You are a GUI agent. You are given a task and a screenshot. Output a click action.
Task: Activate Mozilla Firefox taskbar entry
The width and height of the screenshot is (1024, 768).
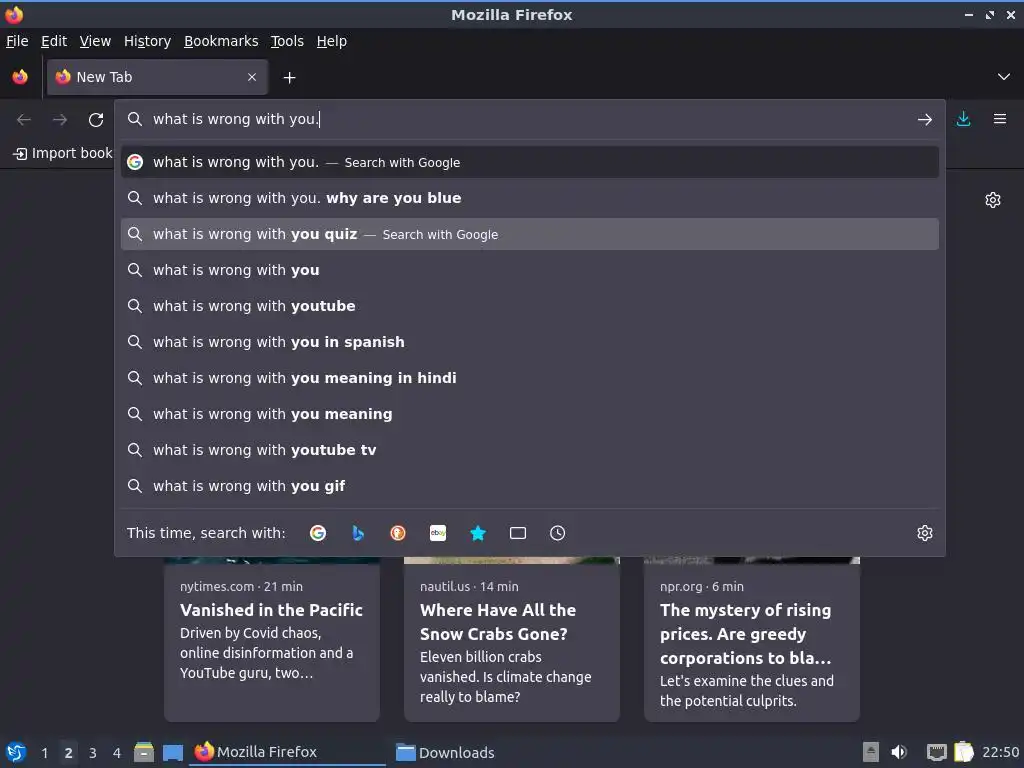[x=287, y=752]
